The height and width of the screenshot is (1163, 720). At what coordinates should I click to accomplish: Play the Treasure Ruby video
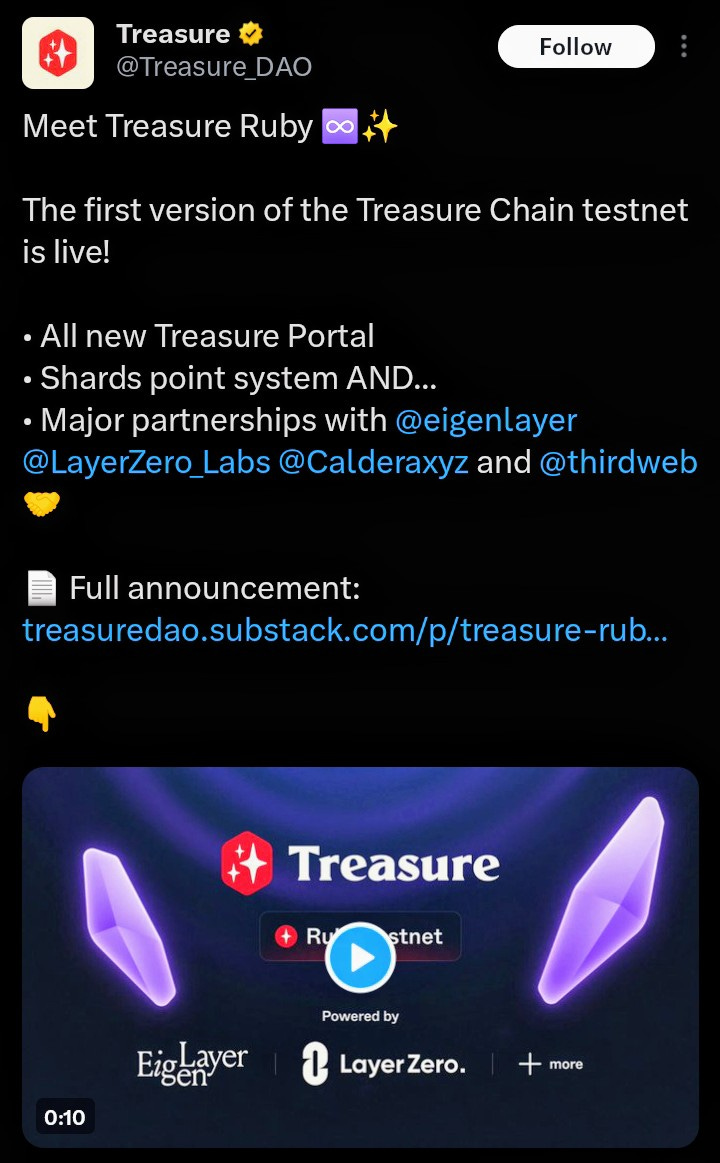pos(360,957)
